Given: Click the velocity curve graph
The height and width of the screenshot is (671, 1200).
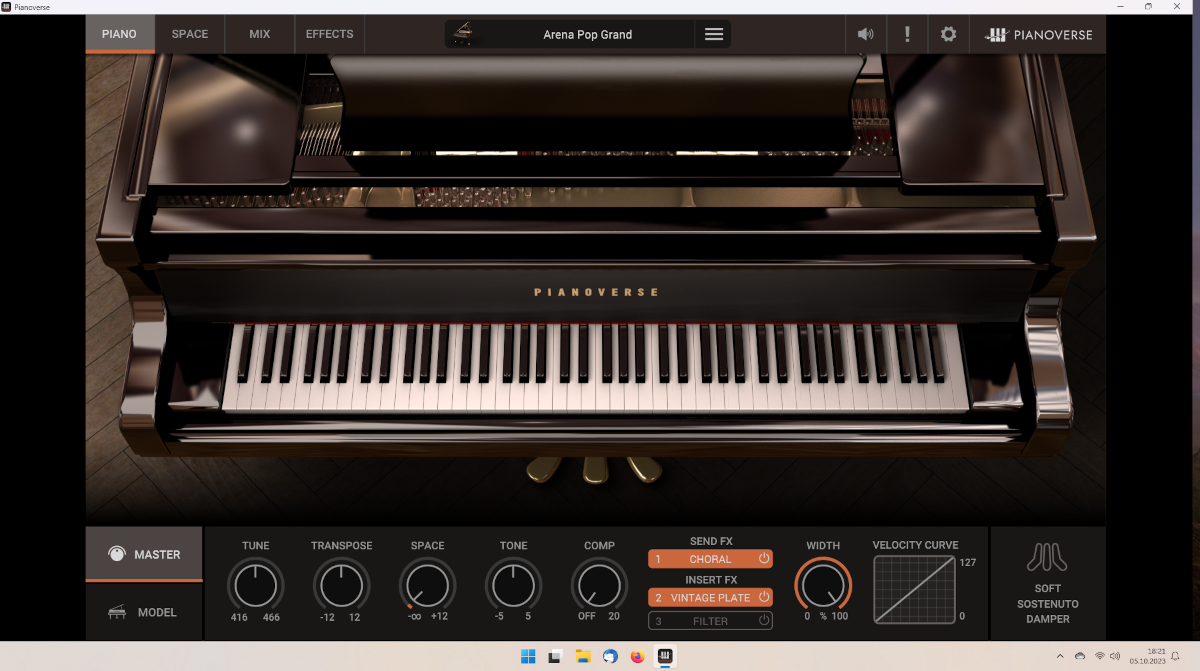Looking at the screenshot, I should point(914,590).
